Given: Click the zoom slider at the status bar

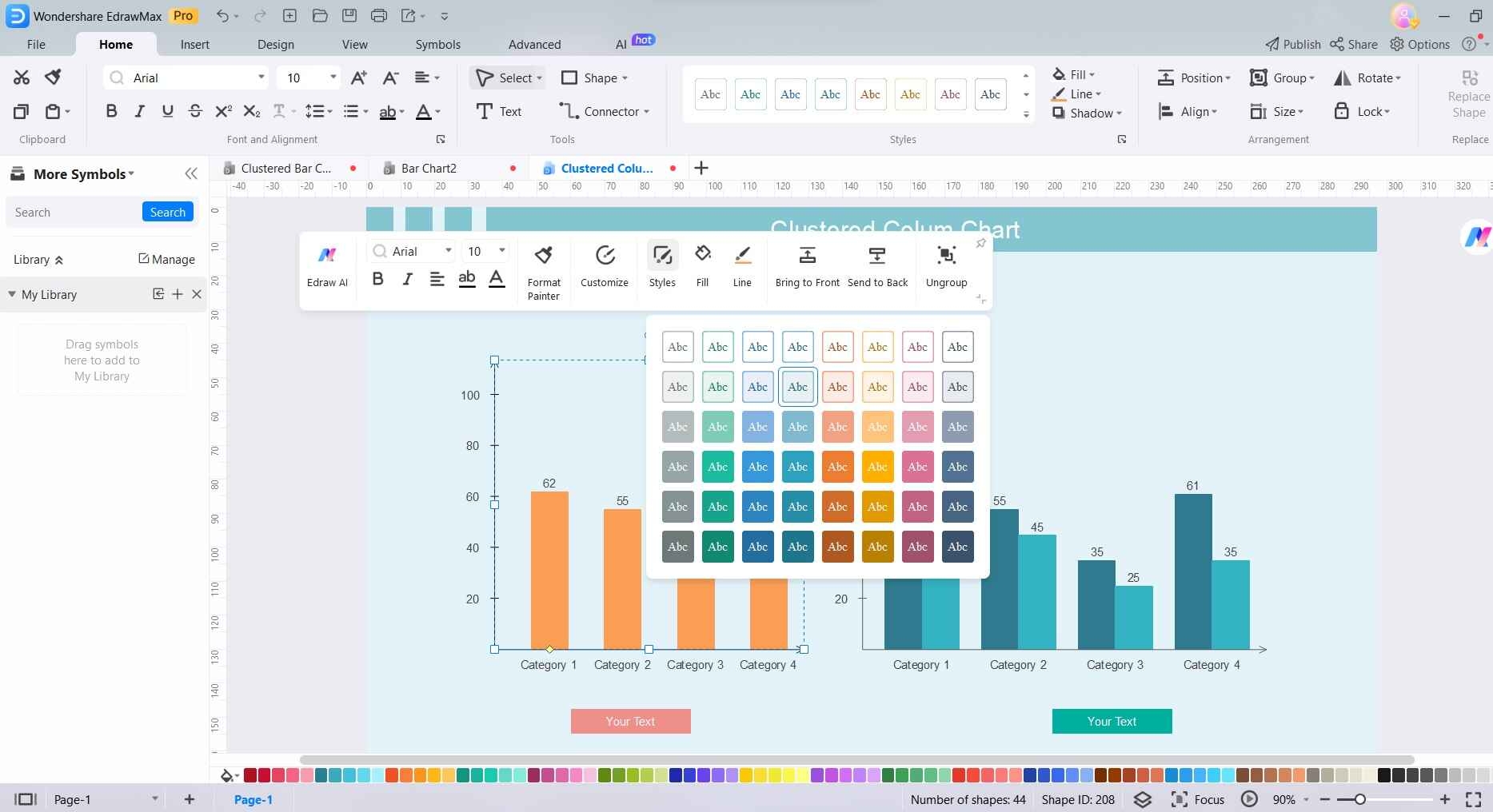Looking at the screenshot, I should pyautogui.click(x=1359, y=799).
